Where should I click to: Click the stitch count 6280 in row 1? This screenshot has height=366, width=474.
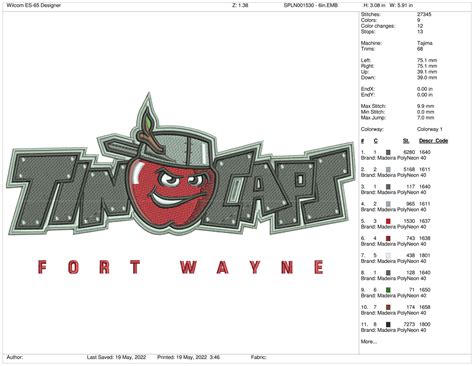tap(409, 152)
